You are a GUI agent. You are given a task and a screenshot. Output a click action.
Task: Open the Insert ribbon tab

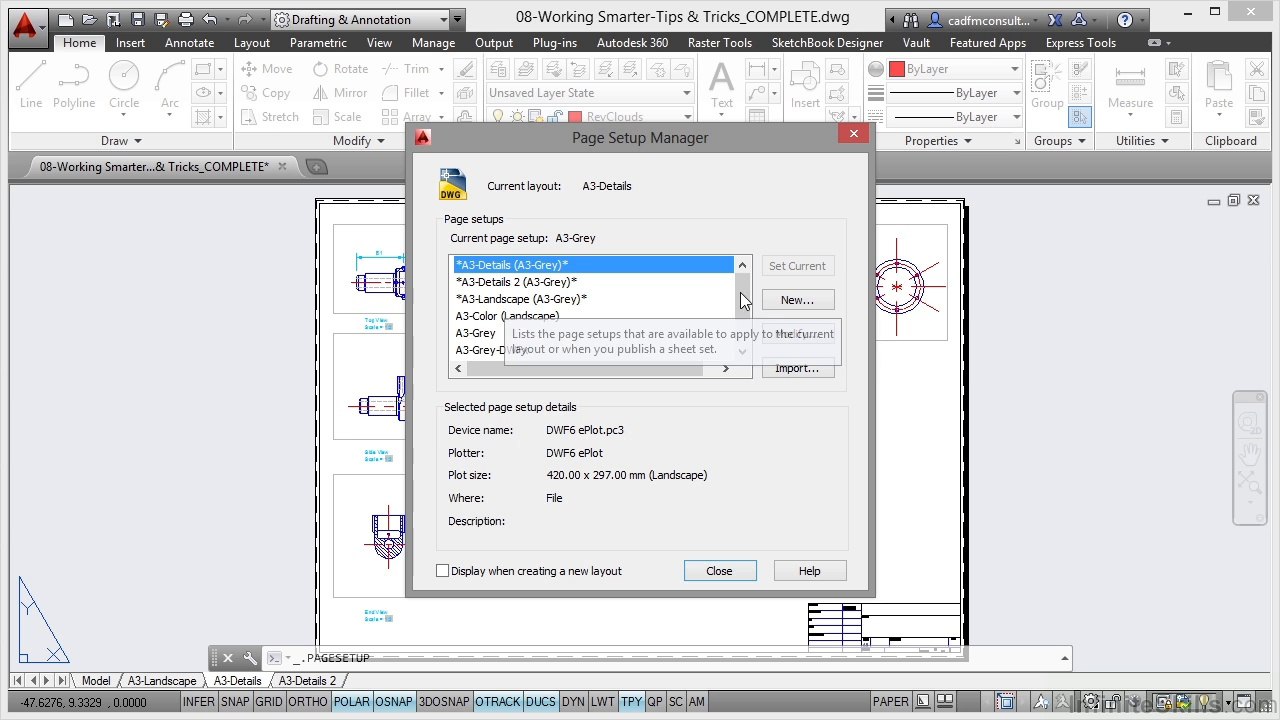coord(130,43)
